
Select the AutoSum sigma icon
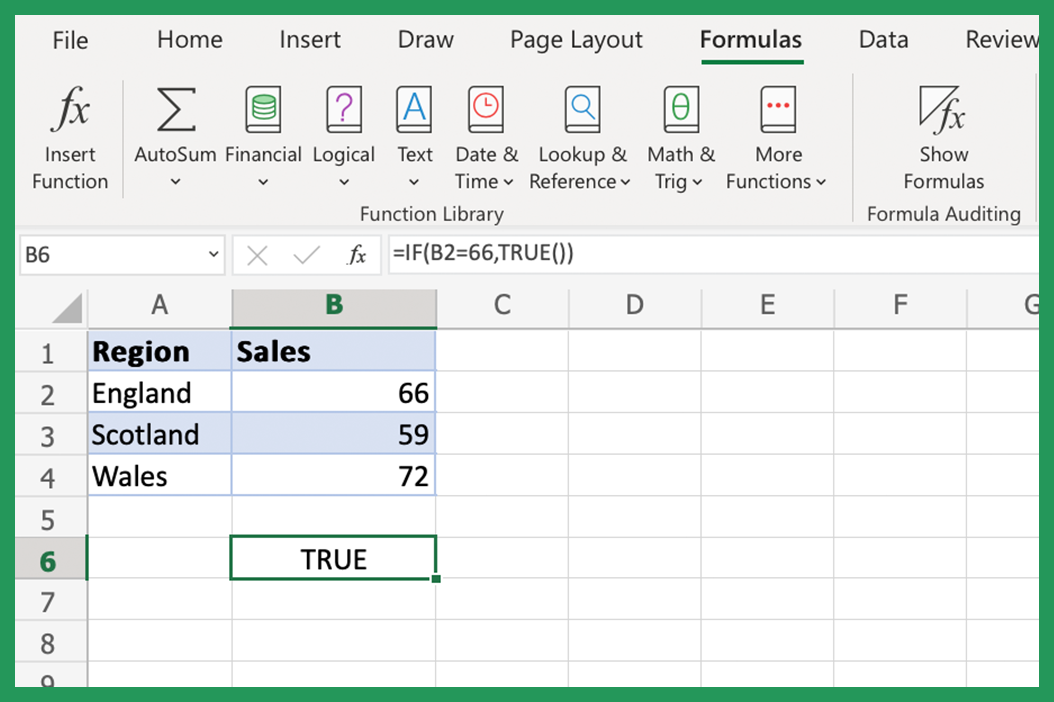pyautogui.click(x=175, y=110)
